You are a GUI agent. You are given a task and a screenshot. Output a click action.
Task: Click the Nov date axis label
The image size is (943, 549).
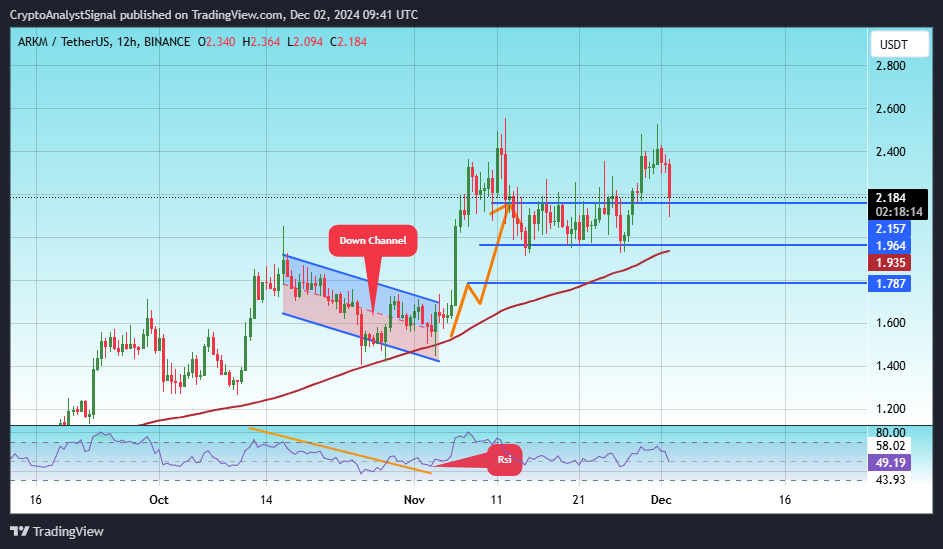click(414, 500)
